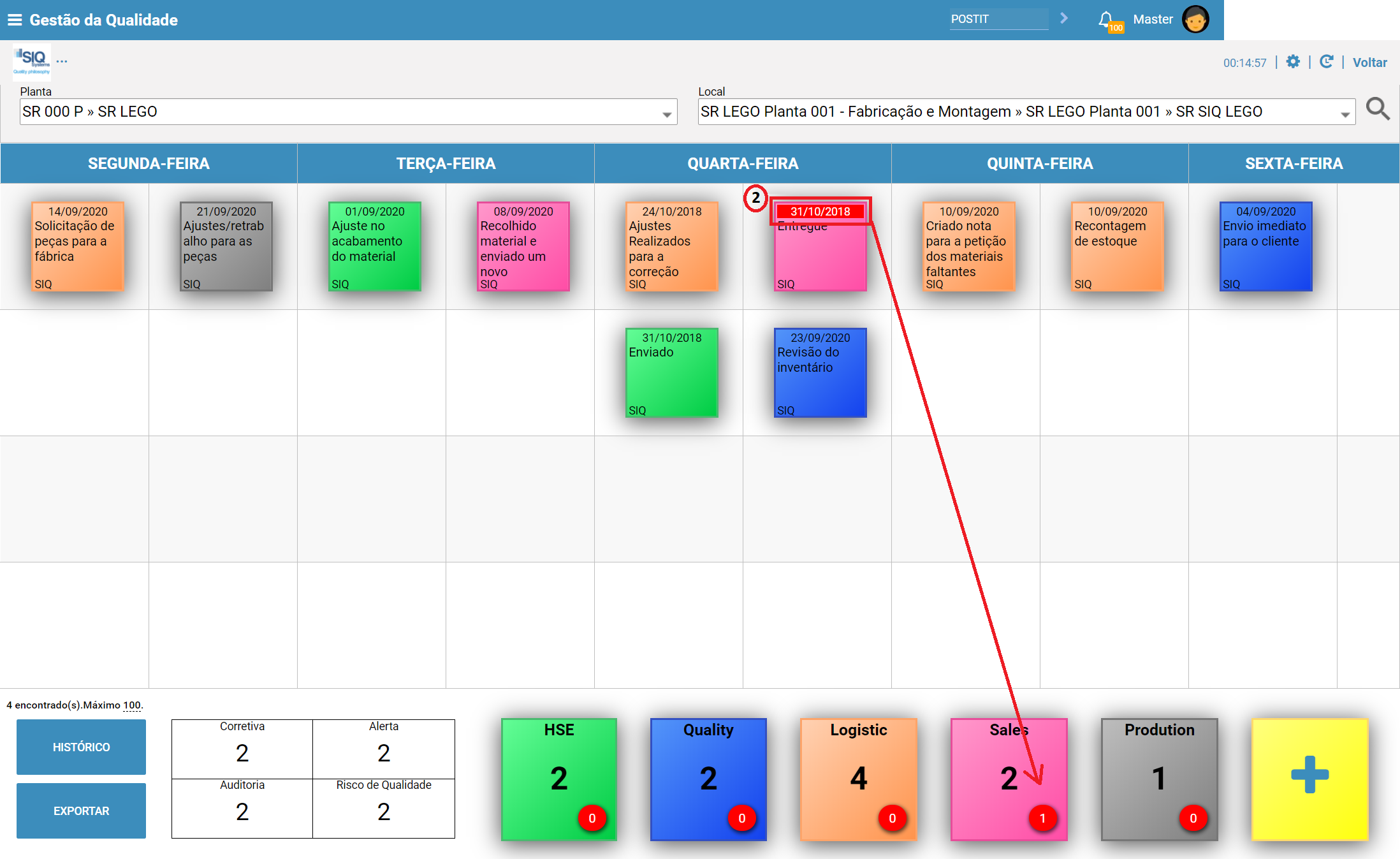Click the QUINTA-FEIRA column header
The height and width of the screenshot is (859, 1400).
[x=1040, y=163]
